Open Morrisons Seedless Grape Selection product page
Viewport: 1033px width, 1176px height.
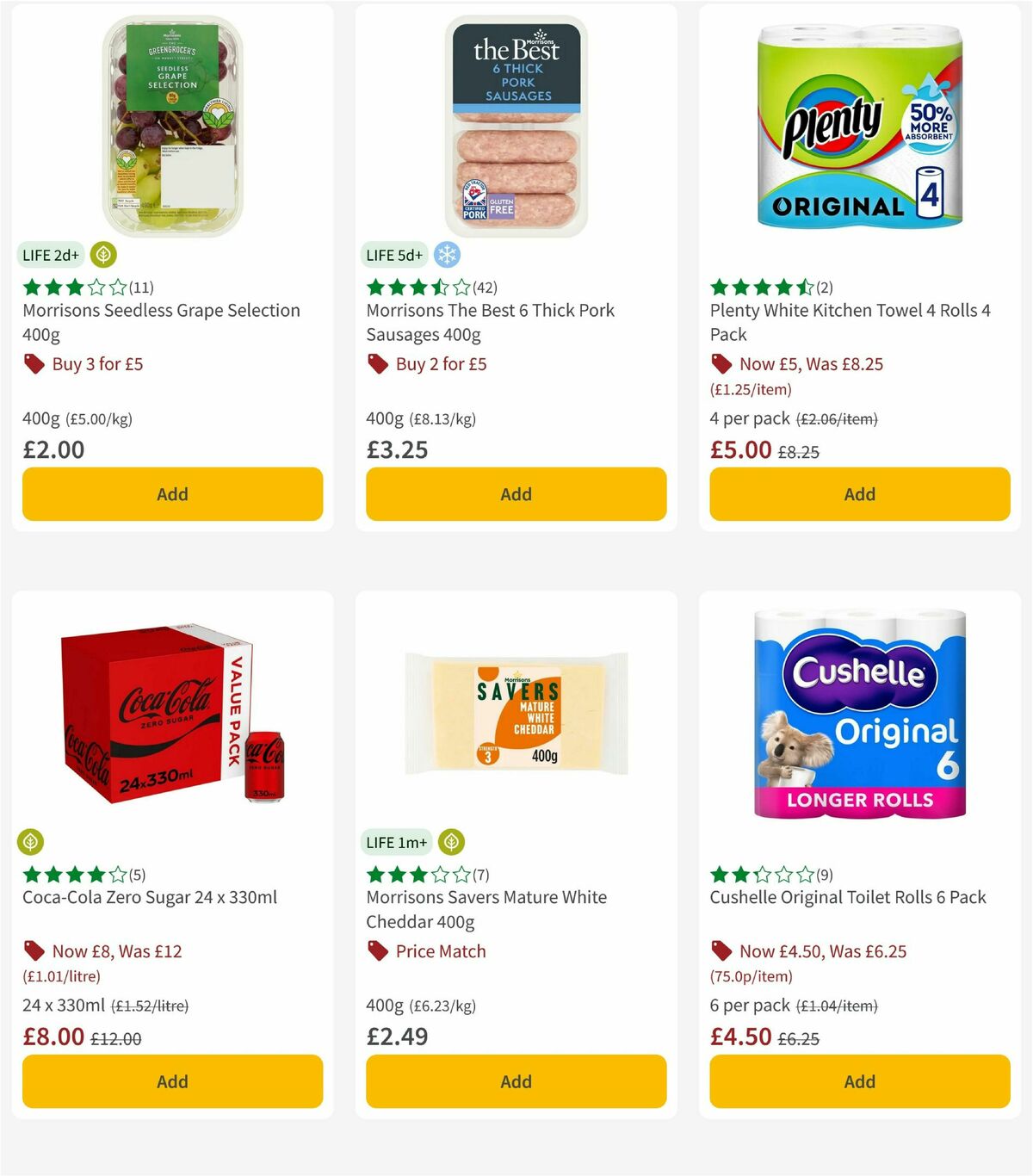(x=161, y=322)
